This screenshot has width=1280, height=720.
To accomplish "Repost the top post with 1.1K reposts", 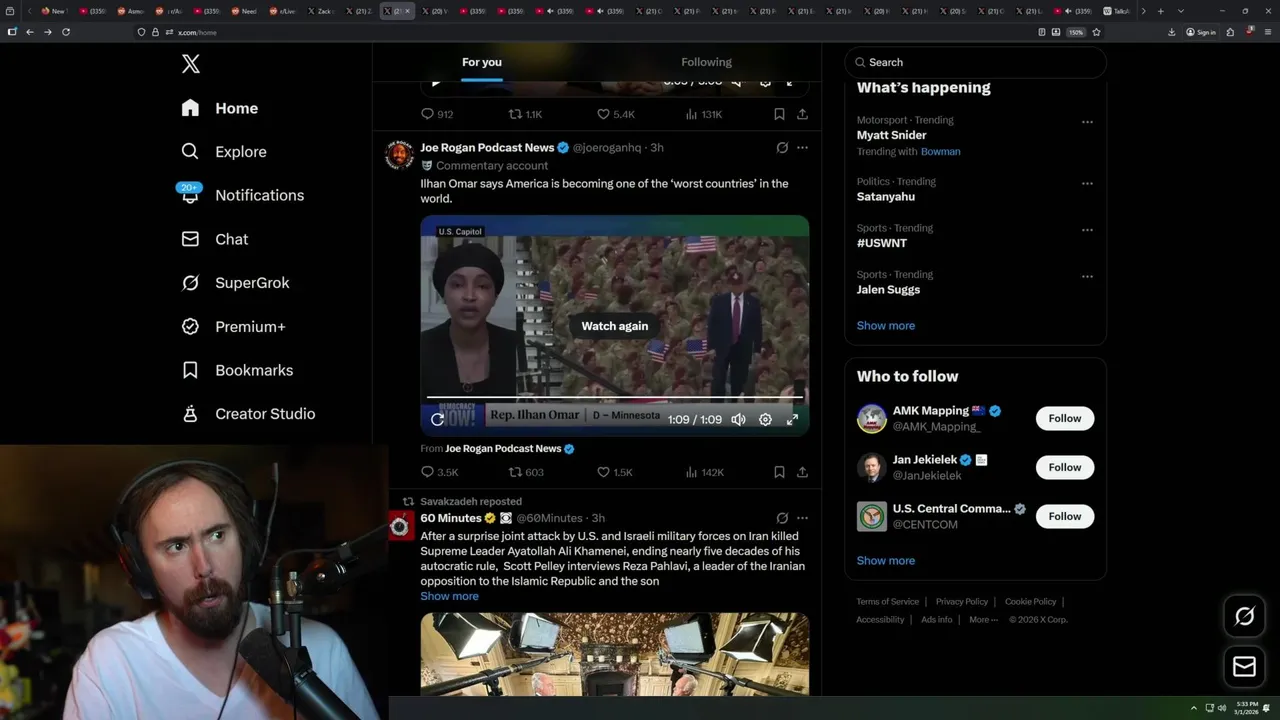I will [525, 114].
